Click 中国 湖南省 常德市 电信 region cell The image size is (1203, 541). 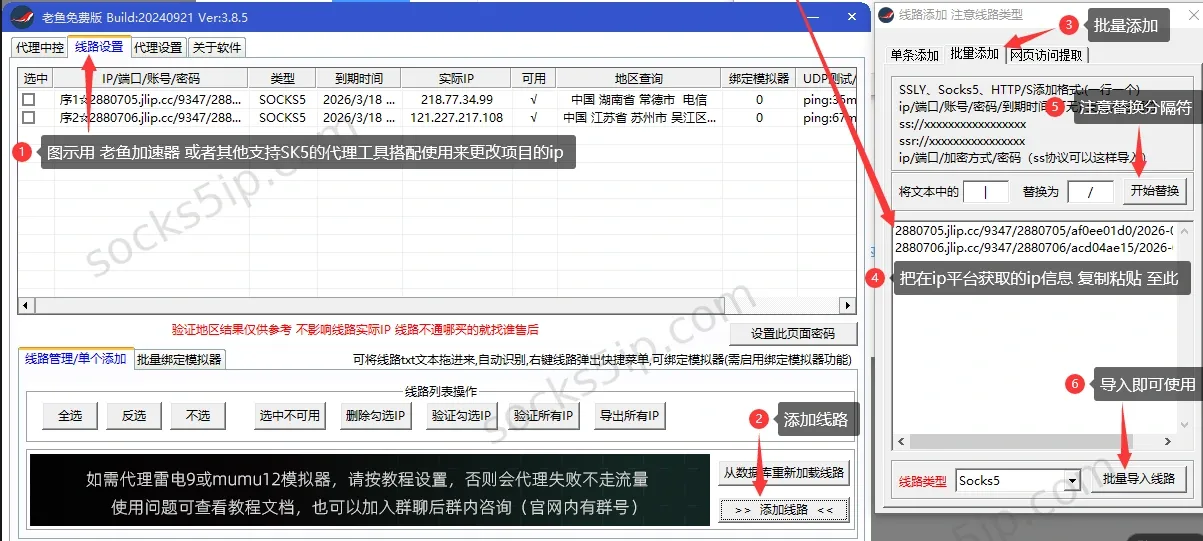tap(639, 100)
